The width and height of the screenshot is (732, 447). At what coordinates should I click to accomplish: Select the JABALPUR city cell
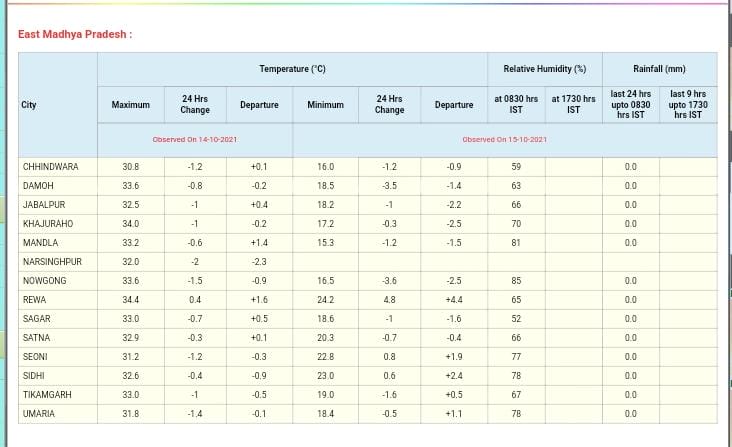(44, 205)
